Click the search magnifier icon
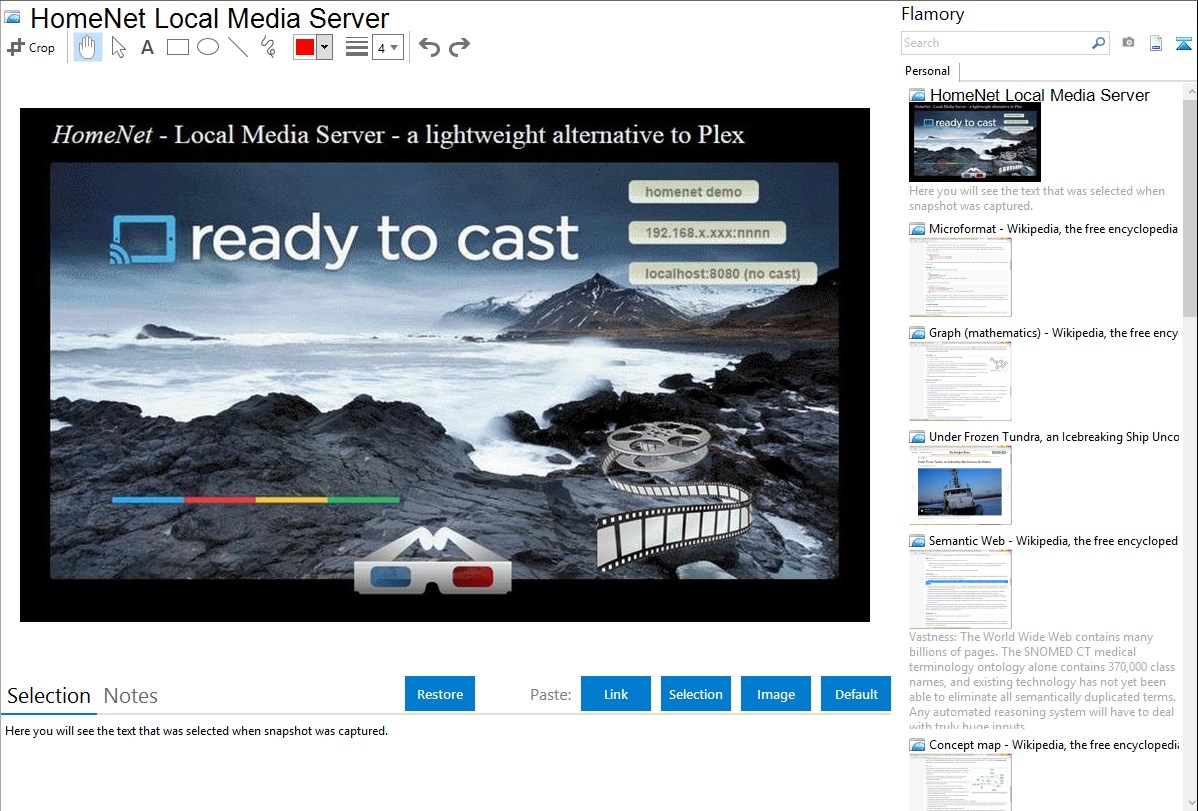The width and height of the screenshot is (1198, 811). click(1098, 43)
